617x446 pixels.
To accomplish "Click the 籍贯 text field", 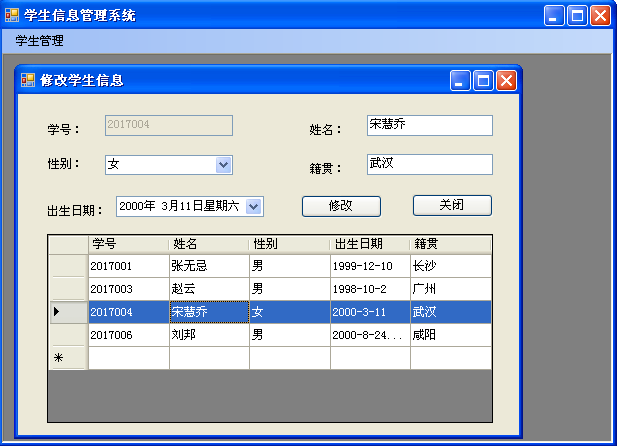I will 429,164.
